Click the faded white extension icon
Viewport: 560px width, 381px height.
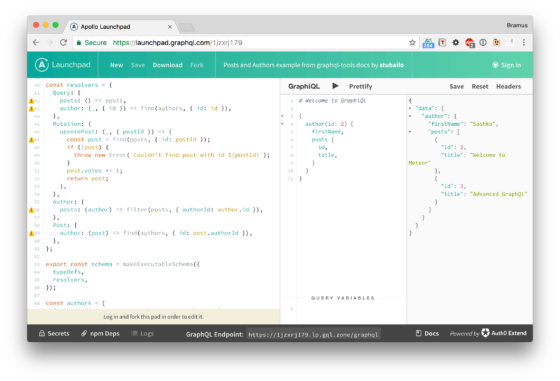point(510,42)
